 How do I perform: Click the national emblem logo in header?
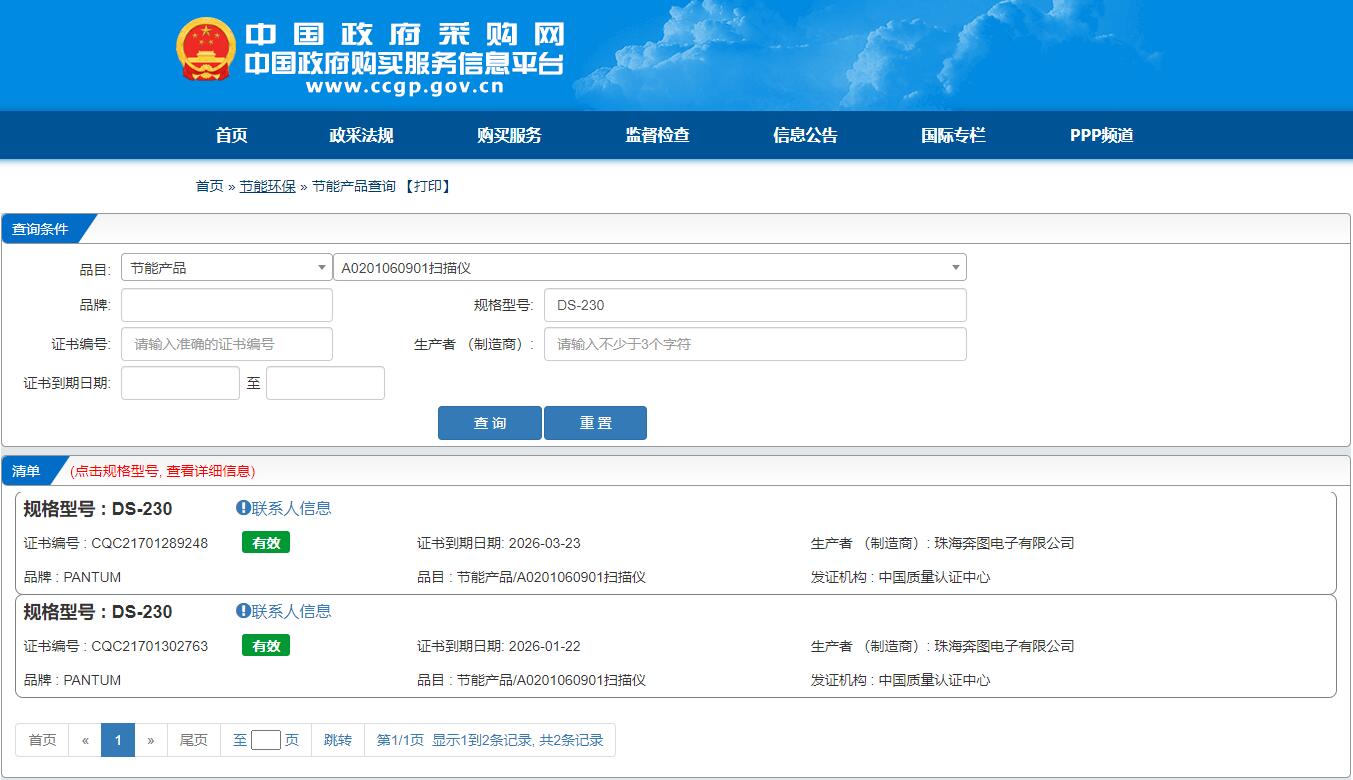pos(206,49)
